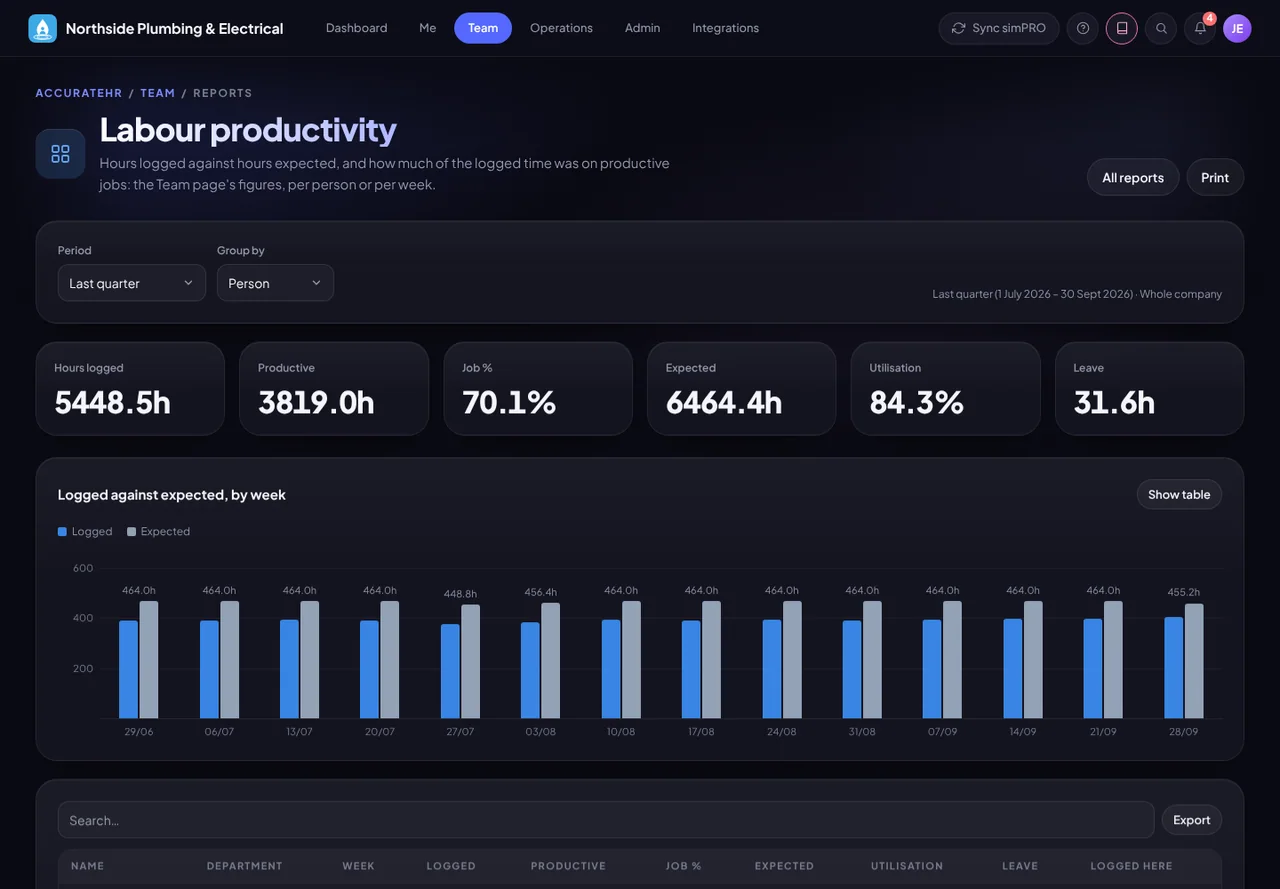This screenshot has height=889, width=1280.
Task: Sort by the Utilisation column header
Action: click(x=907, y=866)
